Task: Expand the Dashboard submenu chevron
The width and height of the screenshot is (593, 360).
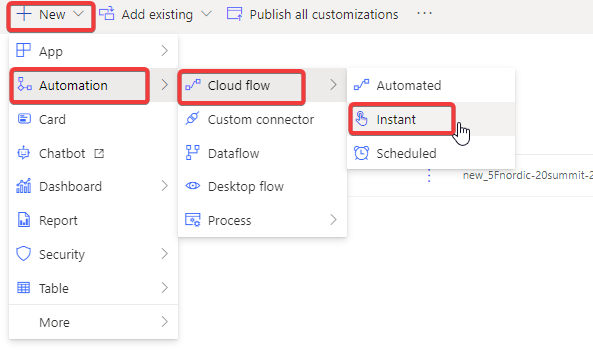Action: (164, 186)
